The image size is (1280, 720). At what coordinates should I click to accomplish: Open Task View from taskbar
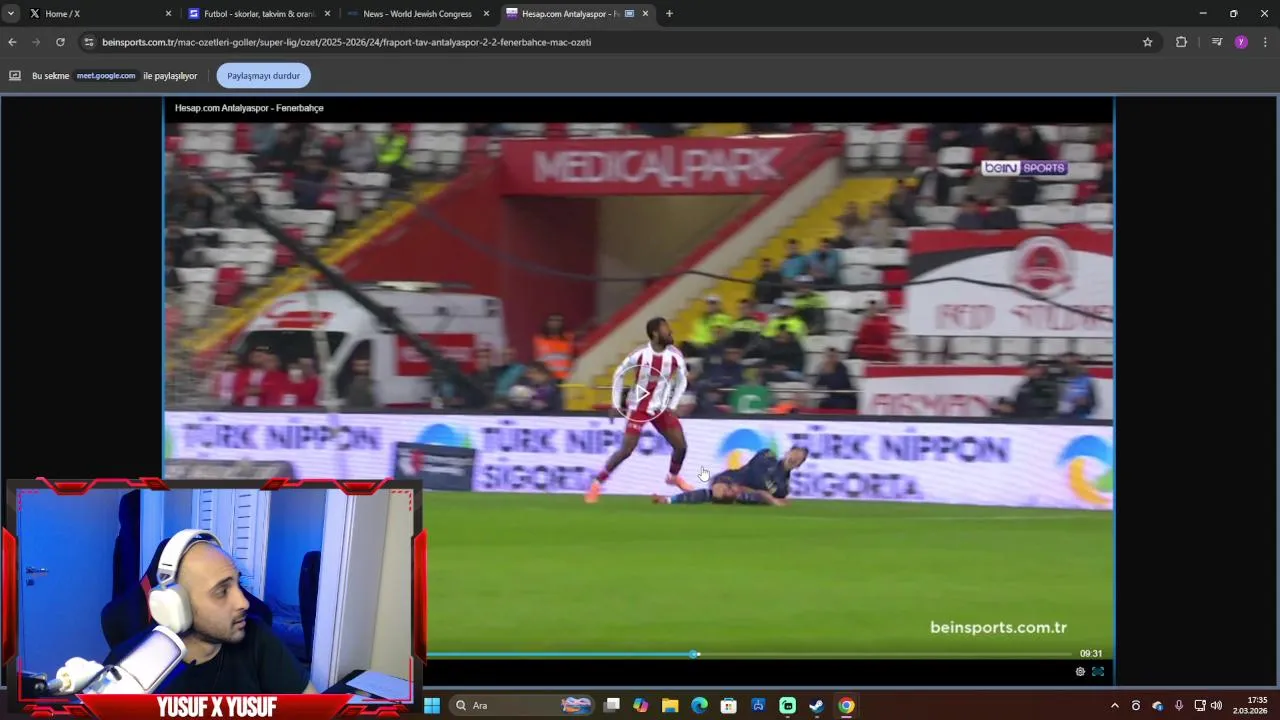(x=612, y=706)
